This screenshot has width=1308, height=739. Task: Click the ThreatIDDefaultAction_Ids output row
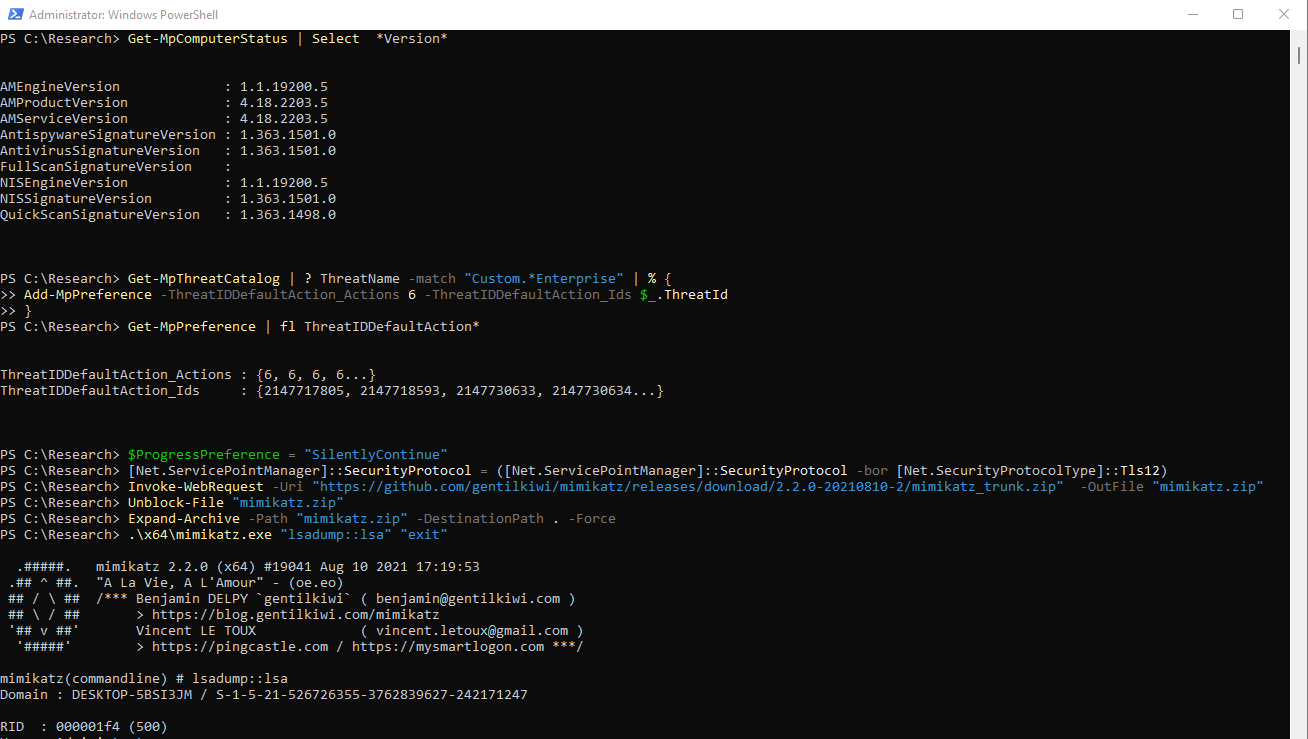332,391
